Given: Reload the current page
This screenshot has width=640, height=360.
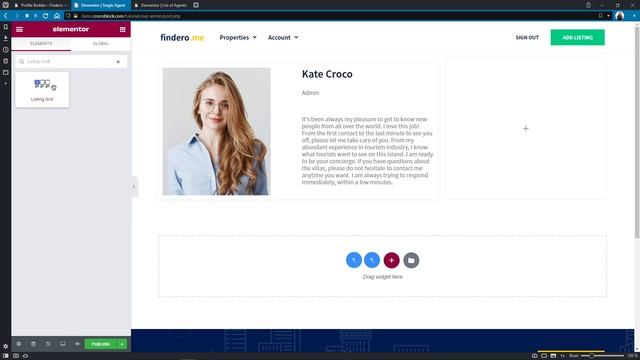Looking at the screenshot, I should coord(45,16).
